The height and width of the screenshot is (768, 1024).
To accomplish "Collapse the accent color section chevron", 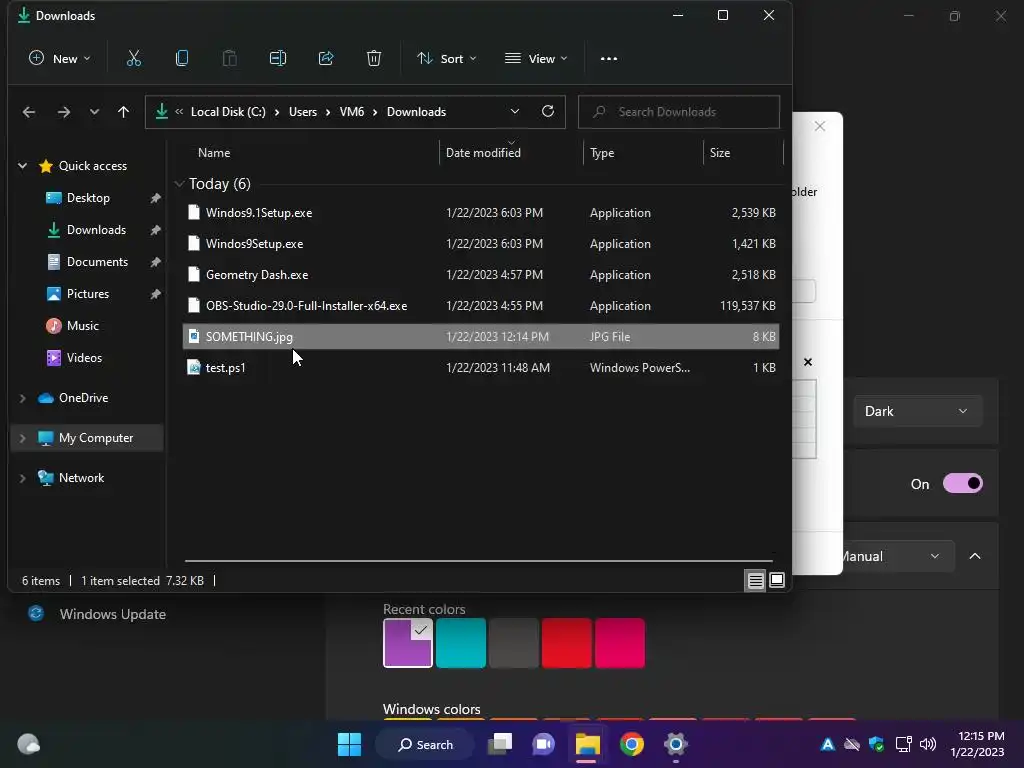I will coord(975,556).
